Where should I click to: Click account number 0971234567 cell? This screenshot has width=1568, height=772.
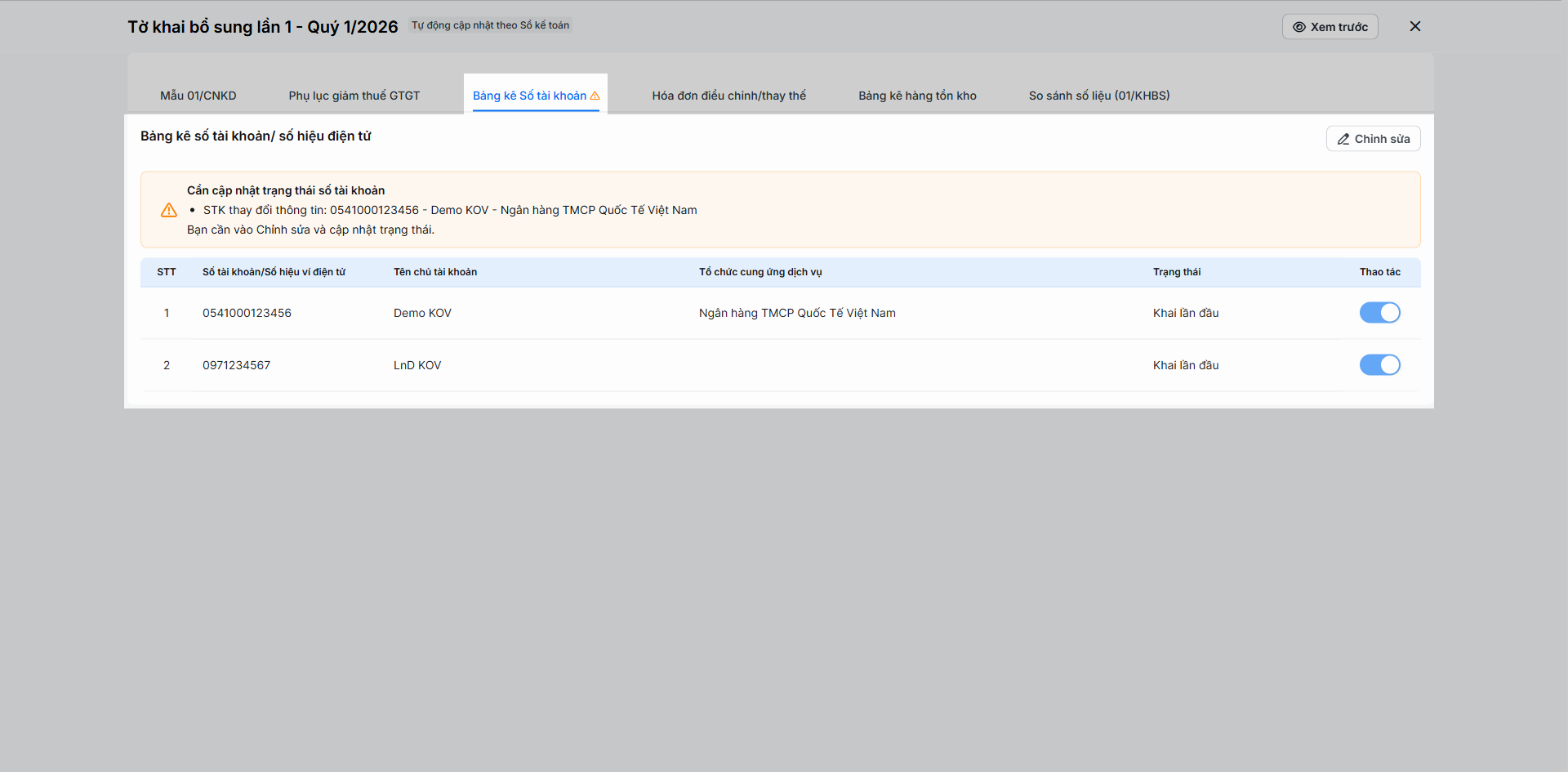tap(236, 365)
